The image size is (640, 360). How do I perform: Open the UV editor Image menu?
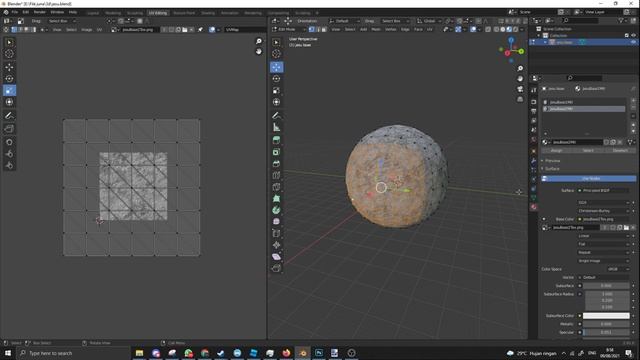(87, 29)
